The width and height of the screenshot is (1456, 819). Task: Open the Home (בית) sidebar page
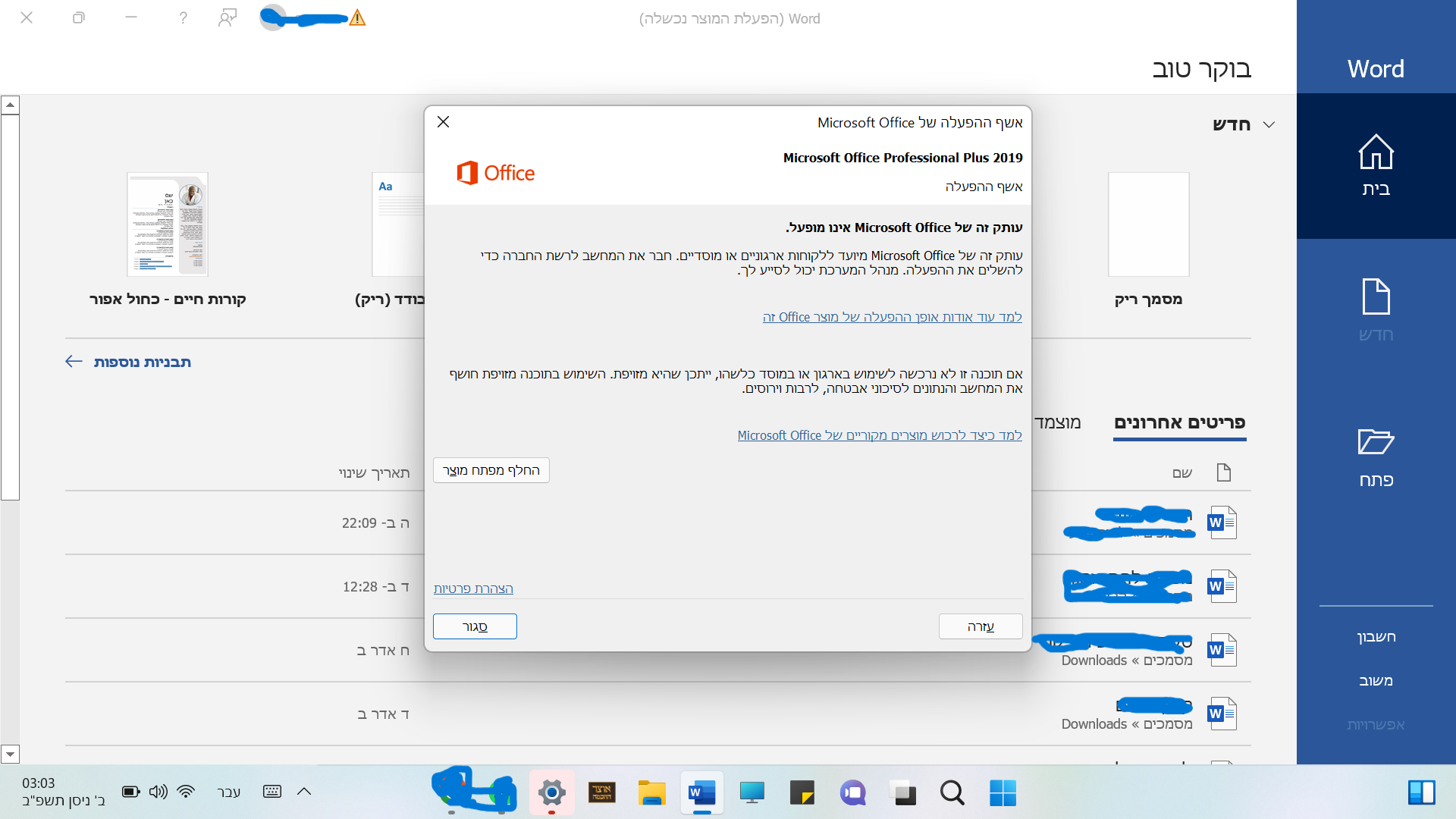click(1376, 166)
